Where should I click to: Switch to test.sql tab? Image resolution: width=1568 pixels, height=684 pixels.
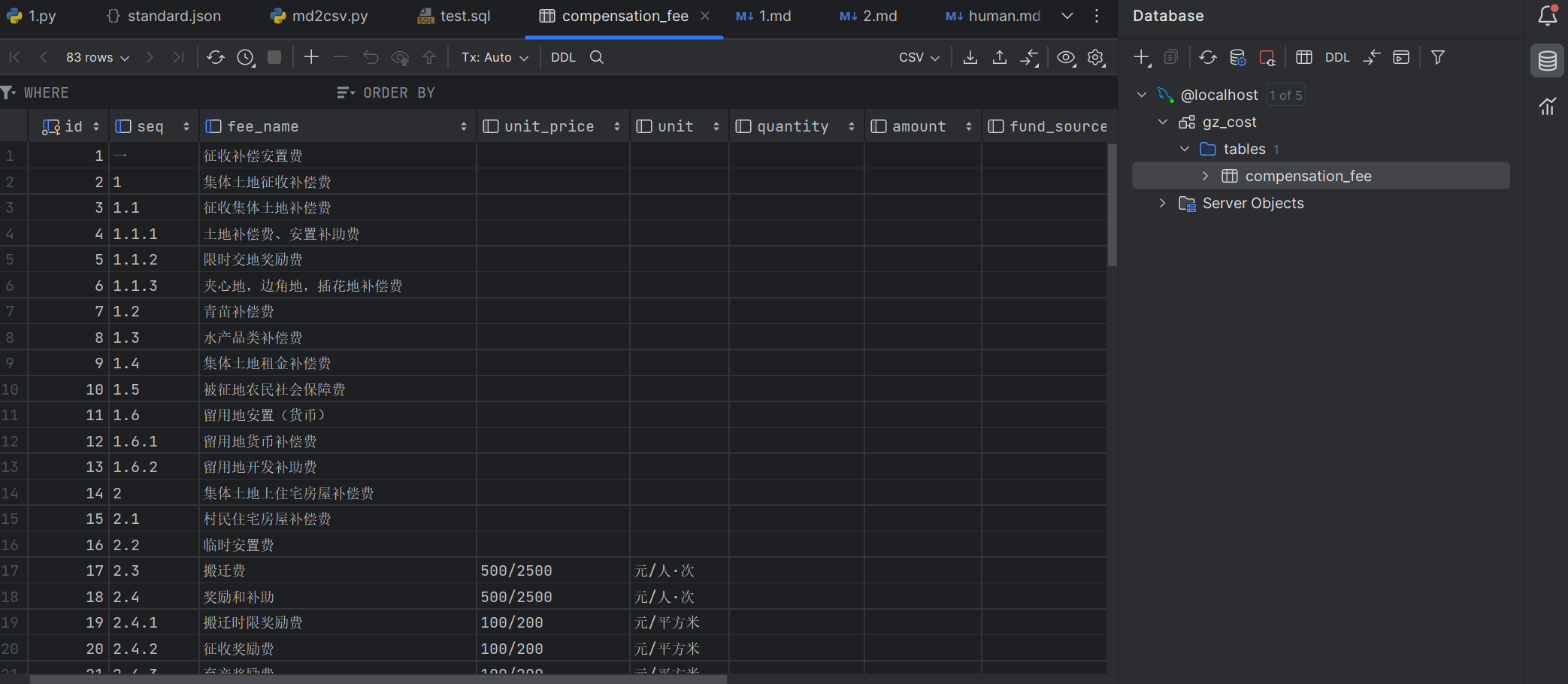[x=454, y=16]
